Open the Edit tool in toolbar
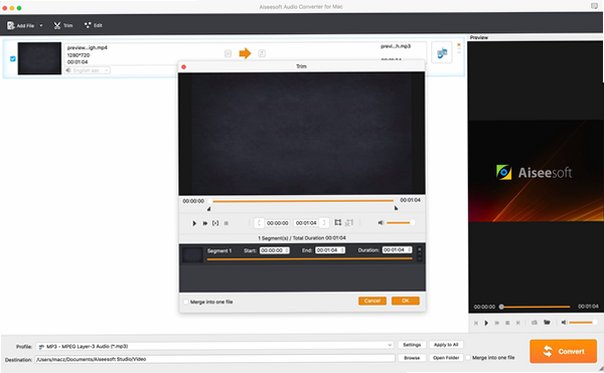The height and width of the screenshot is (373, 604). pyautogui.click(x=93, y=25)
